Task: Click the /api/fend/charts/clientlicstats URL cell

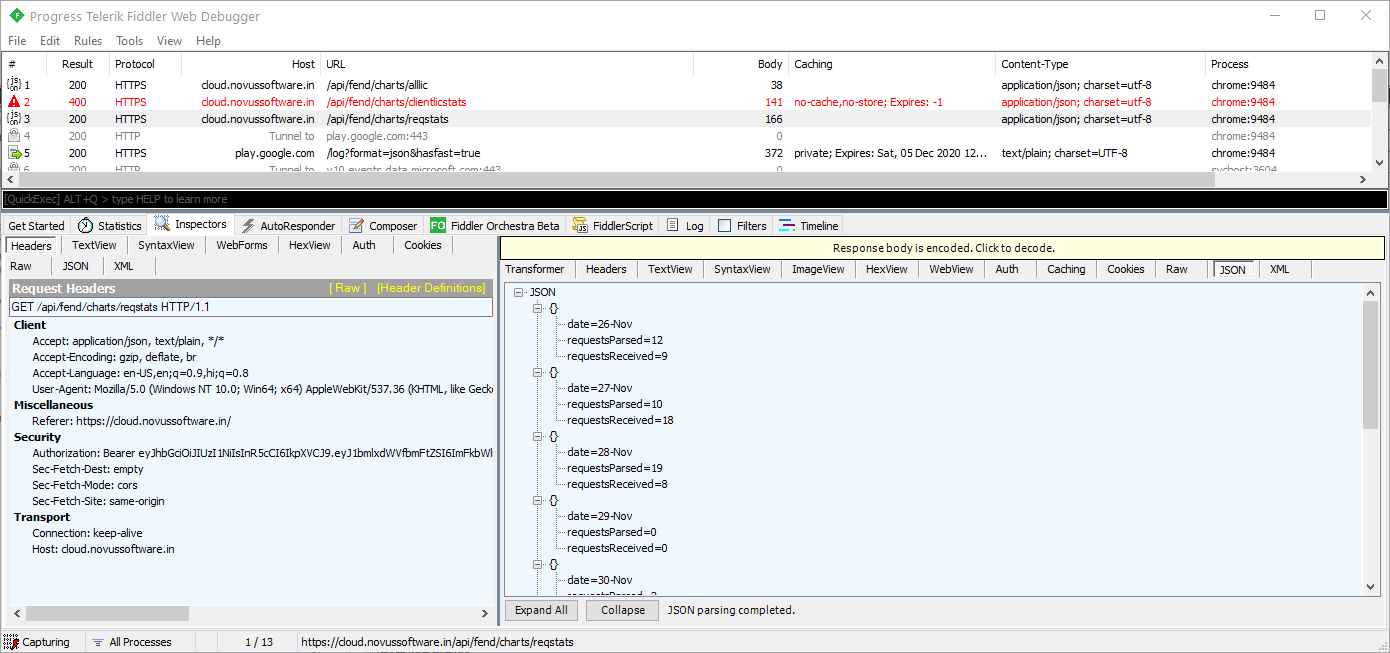Action: 396,102
